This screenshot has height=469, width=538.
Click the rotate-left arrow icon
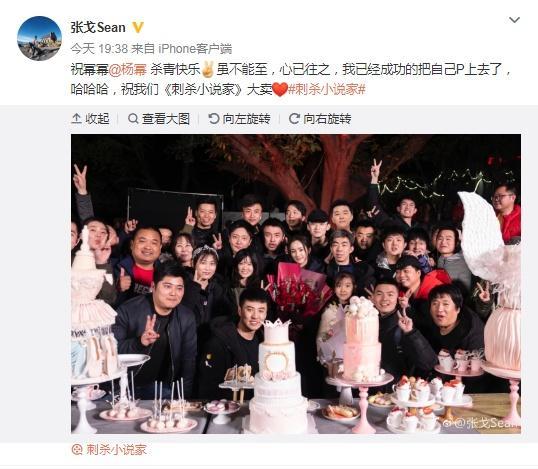(213, 119)
